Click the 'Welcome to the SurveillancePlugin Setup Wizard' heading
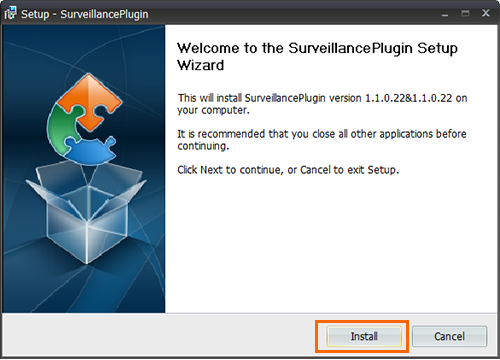 (x=317, y=56)
